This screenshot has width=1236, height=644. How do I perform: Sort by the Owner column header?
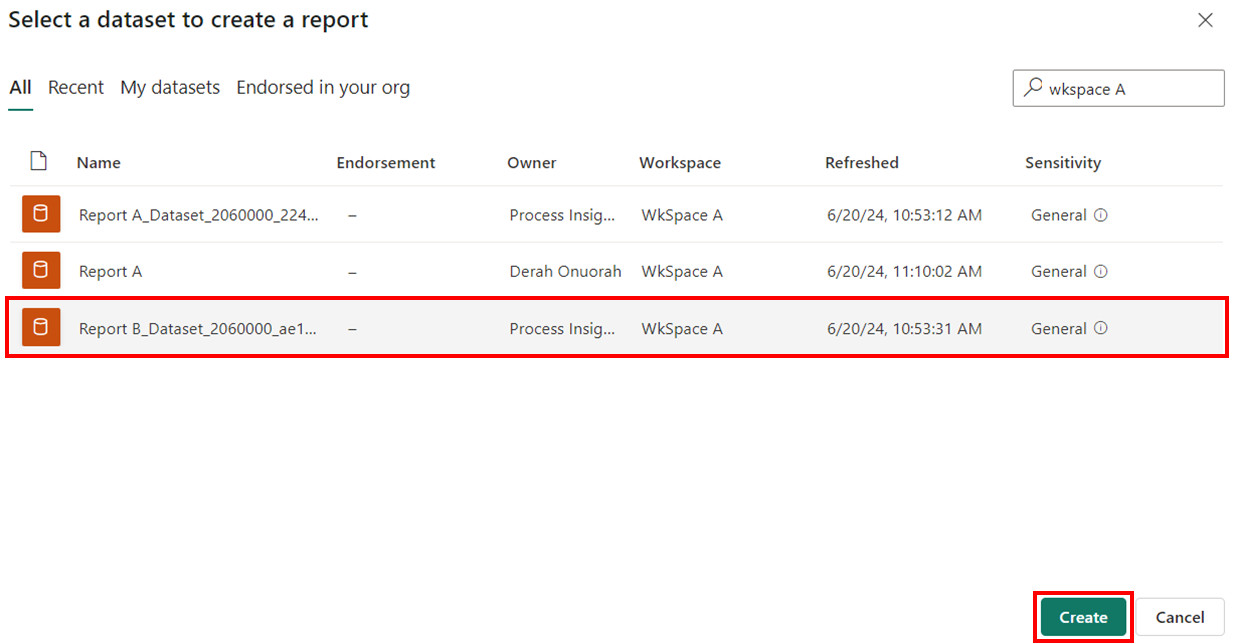(532, 162)
